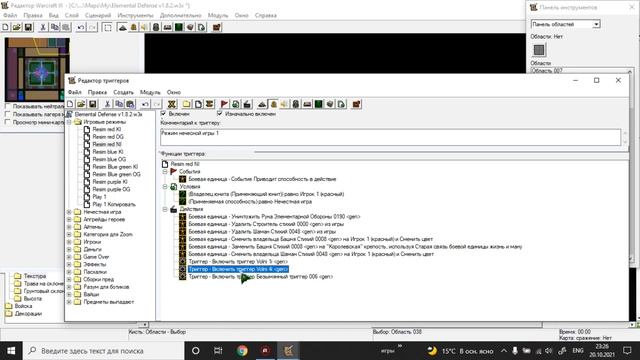This screenshot has width=640, height=360.
Task: Collapse the 'Игровые режимы' category
Action: pos(69,122)
